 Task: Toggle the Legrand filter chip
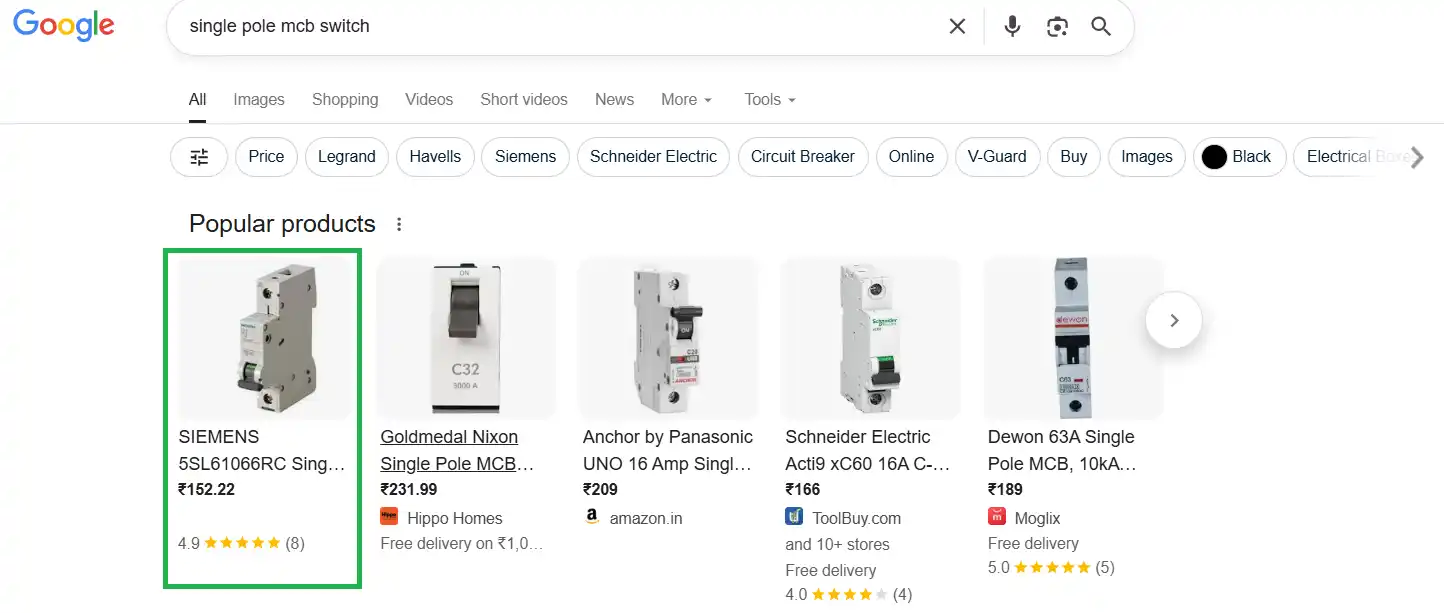tap(346, 157)
